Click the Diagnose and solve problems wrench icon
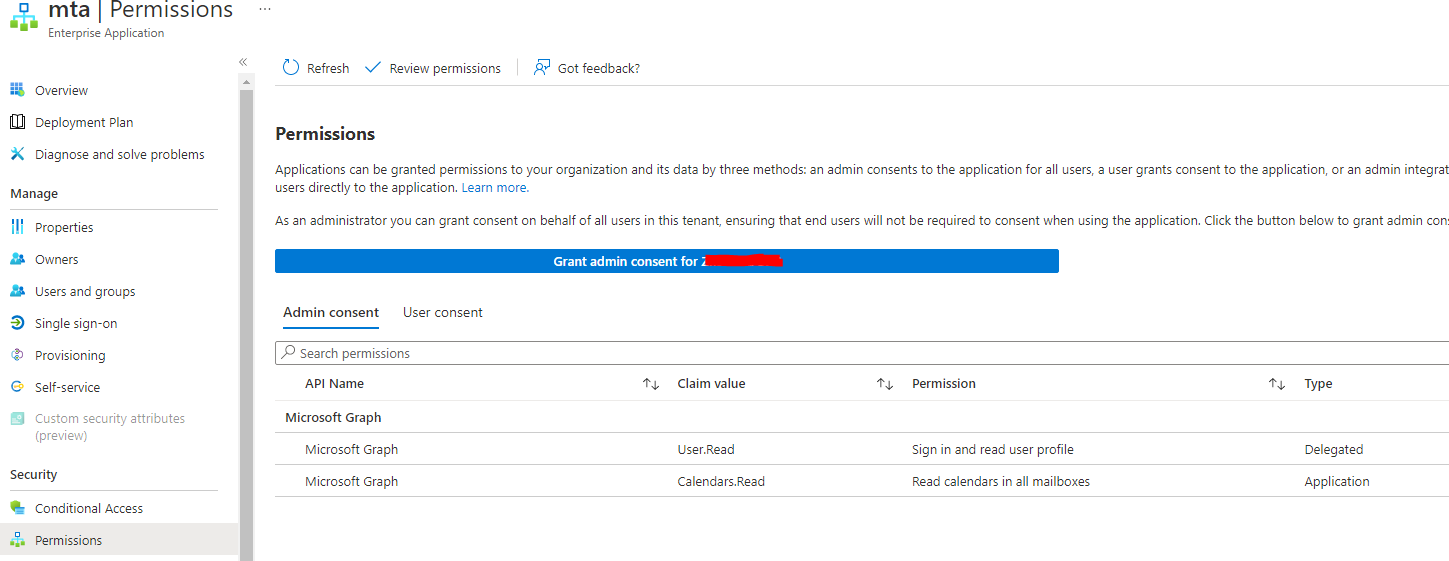1449x561 pixels. [17, 154]
